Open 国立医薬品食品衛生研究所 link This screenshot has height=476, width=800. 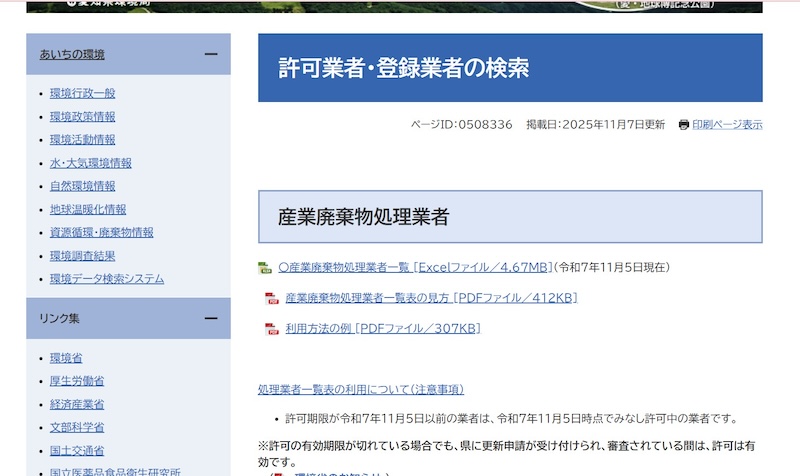click(115, 472)
